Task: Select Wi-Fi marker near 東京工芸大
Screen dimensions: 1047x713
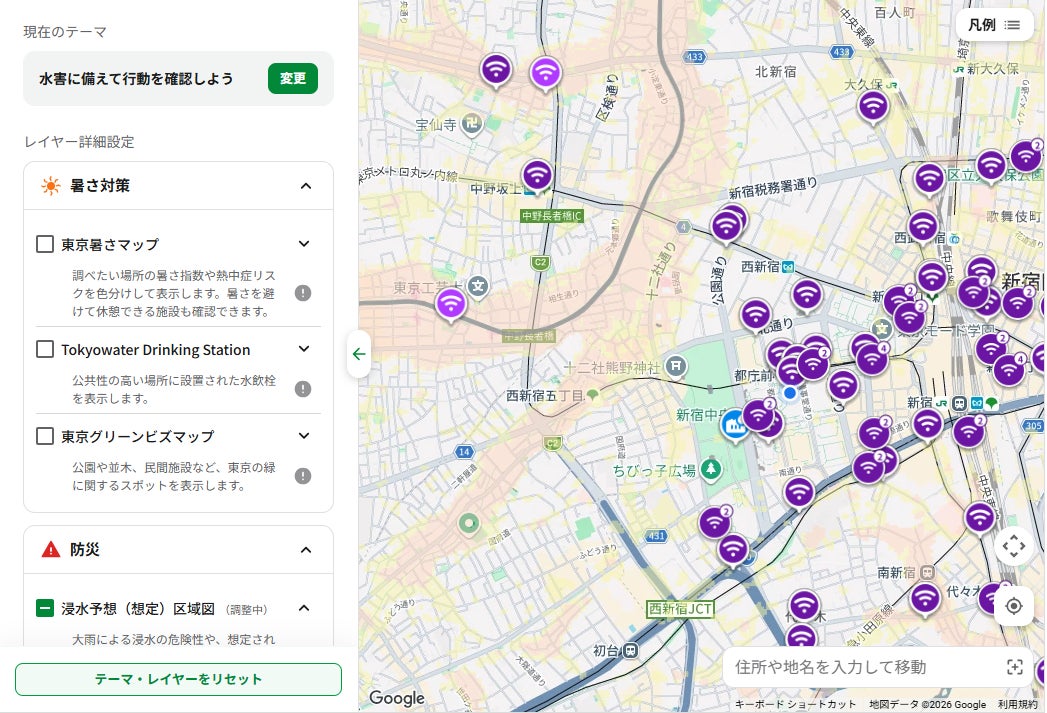Action: click(x=451, y=304)
